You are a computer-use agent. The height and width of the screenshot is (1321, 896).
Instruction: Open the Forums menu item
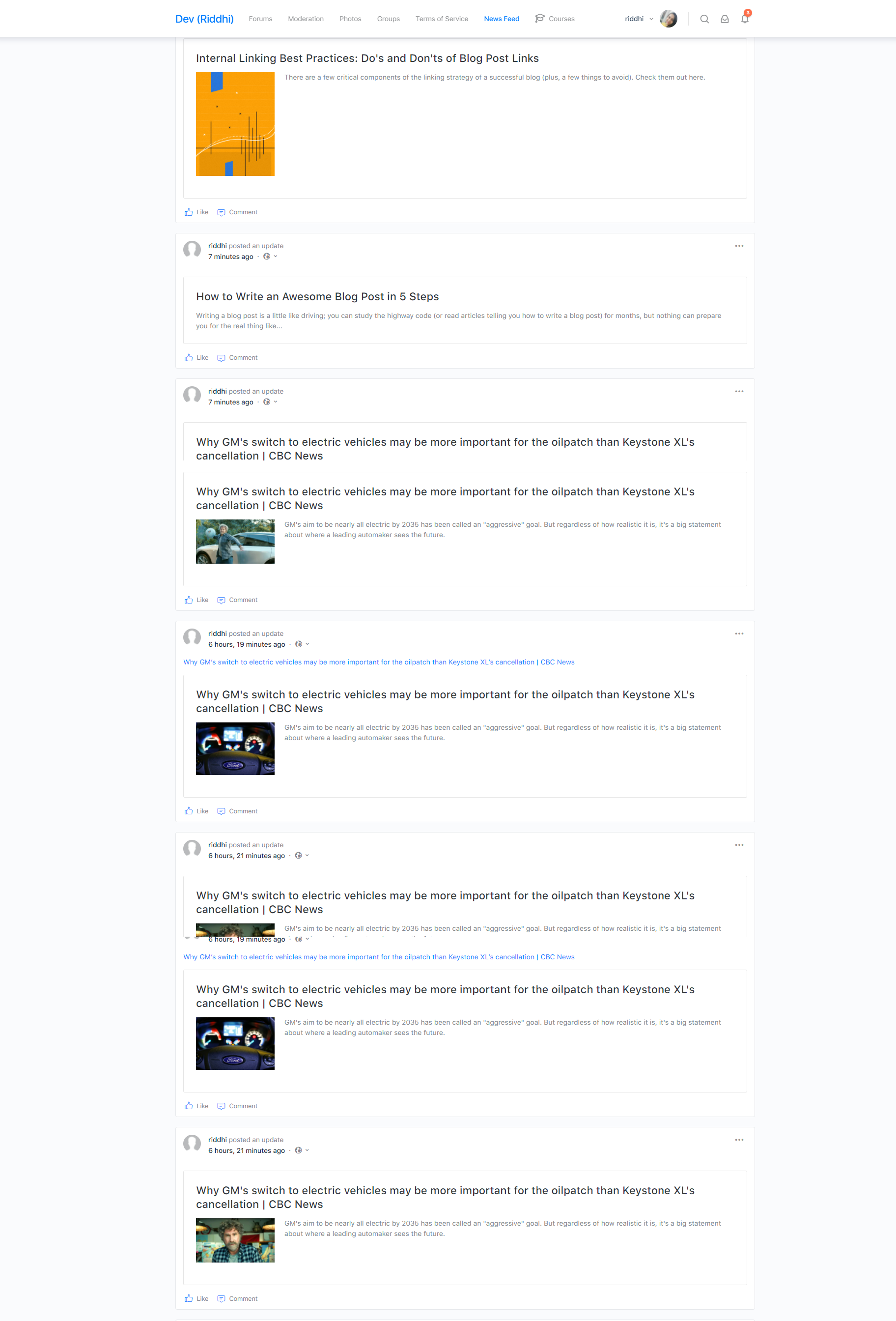point(260,19)
